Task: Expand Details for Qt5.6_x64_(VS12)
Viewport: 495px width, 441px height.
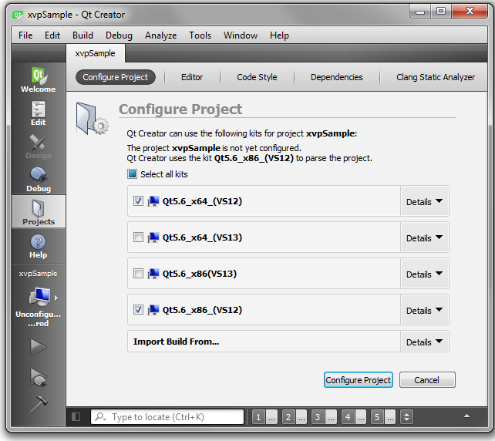Action: click(425, 201)
